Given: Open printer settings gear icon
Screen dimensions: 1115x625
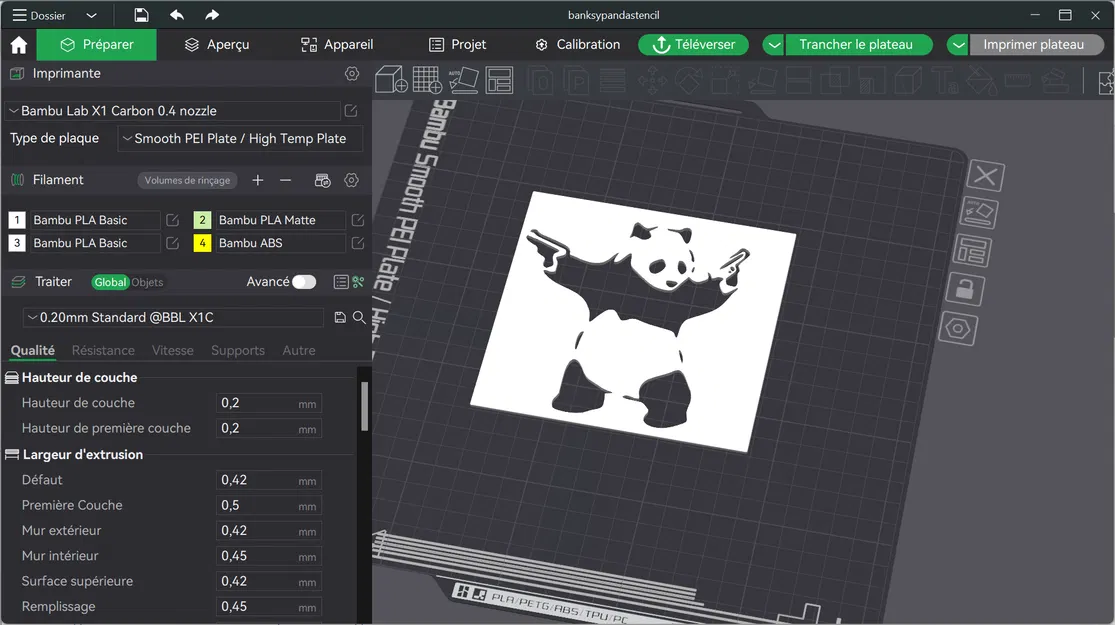Looking at the screenshot, I should pos(352,73).
